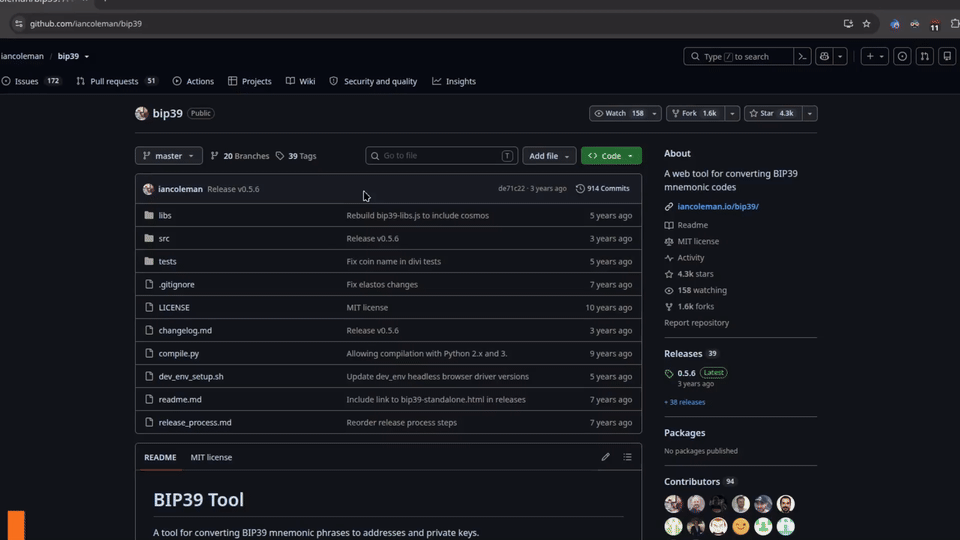Click the first contributor avatar
The height and width of the screenshot is (540, 960).
click(673, 504)
